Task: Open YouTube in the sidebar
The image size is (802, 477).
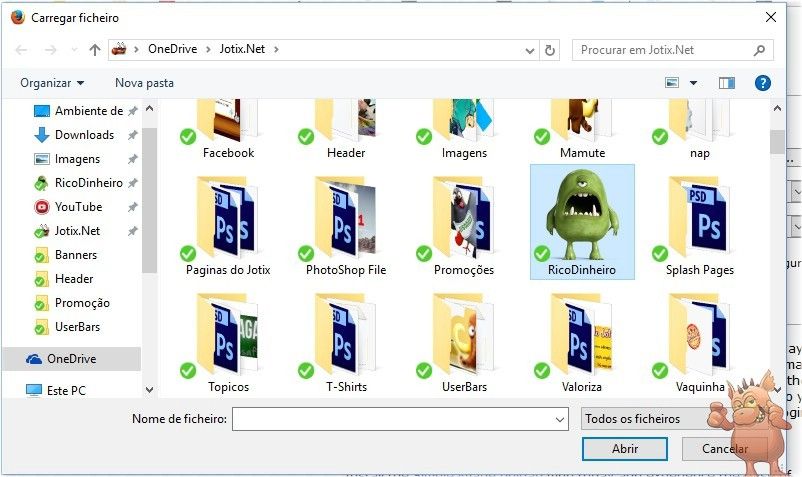Action: [x=68, y=207]
